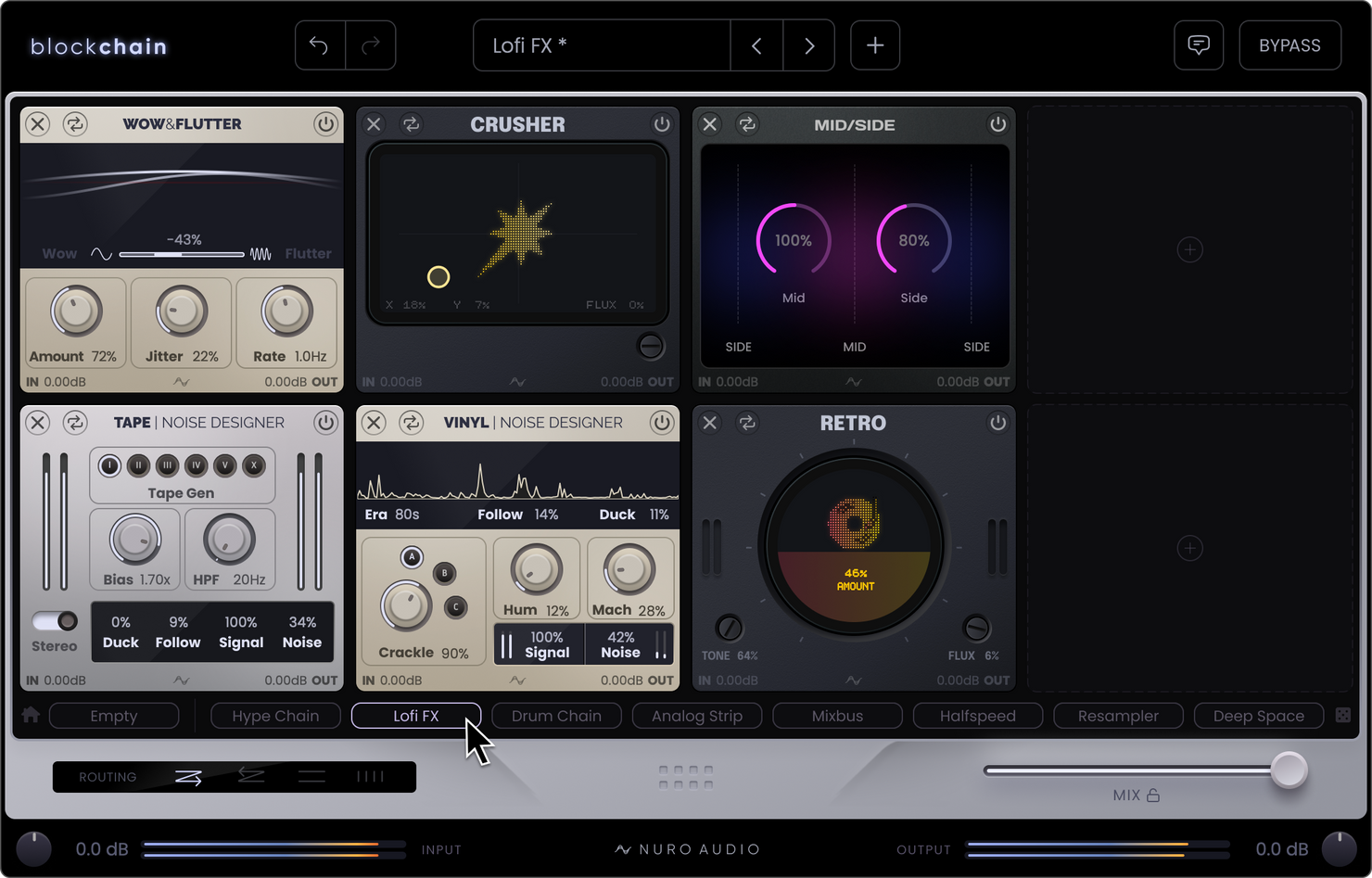Click the grid icon after Deep Space

point(1342,715)
